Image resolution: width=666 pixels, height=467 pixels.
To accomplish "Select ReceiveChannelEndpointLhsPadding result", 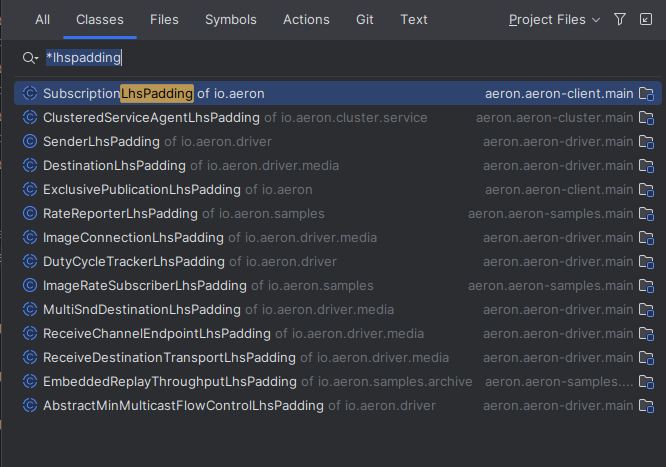I will 338,334.
